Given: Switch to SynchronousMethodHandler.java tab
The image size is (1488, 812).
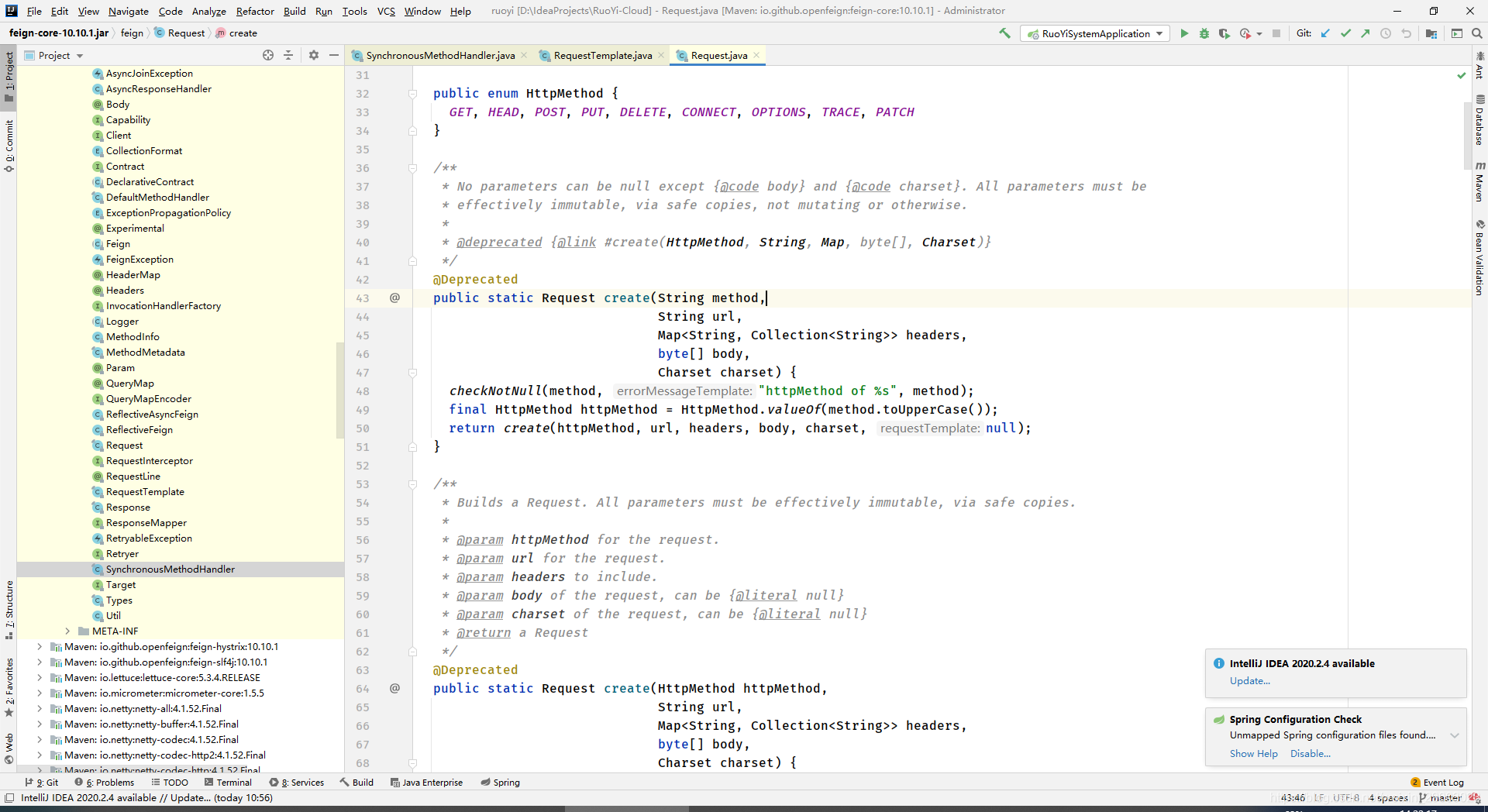Looking at the screenshot, I should (x=439, y=55).
